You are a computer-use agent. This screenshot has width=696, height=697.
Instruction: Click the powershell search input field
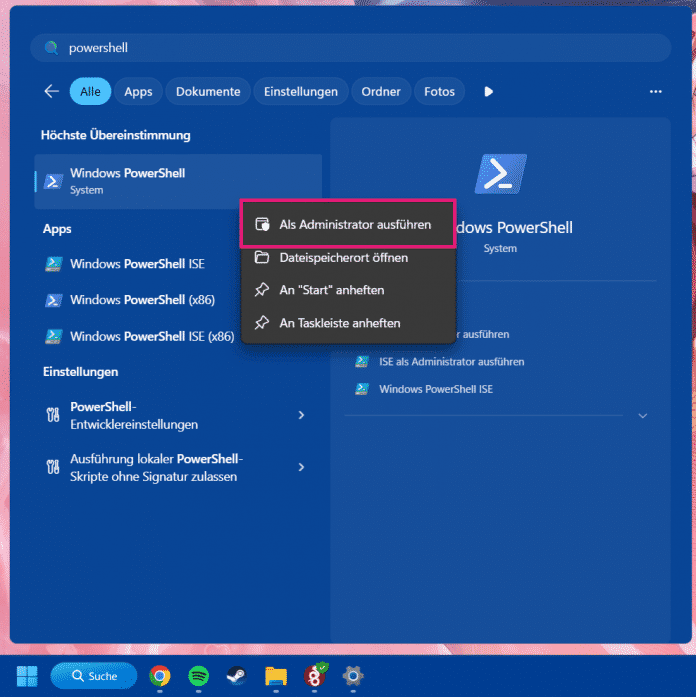(x=350, y=48)
